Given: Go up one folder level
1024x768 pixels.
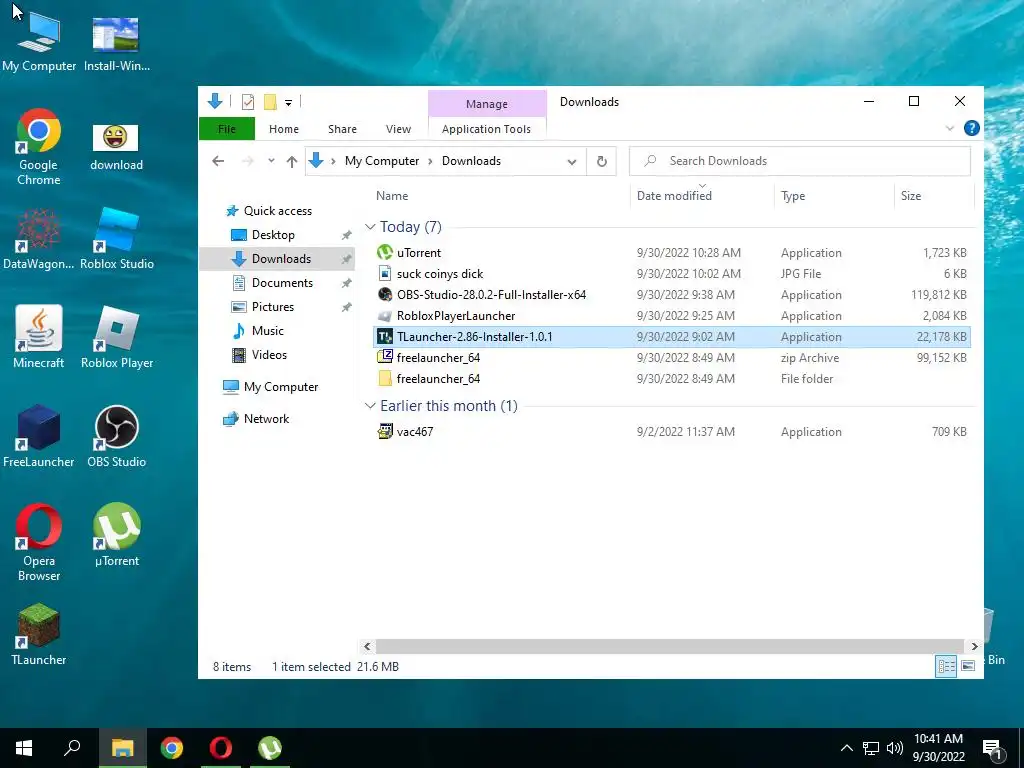Looking at the screenshot, I should pos(291,161).
